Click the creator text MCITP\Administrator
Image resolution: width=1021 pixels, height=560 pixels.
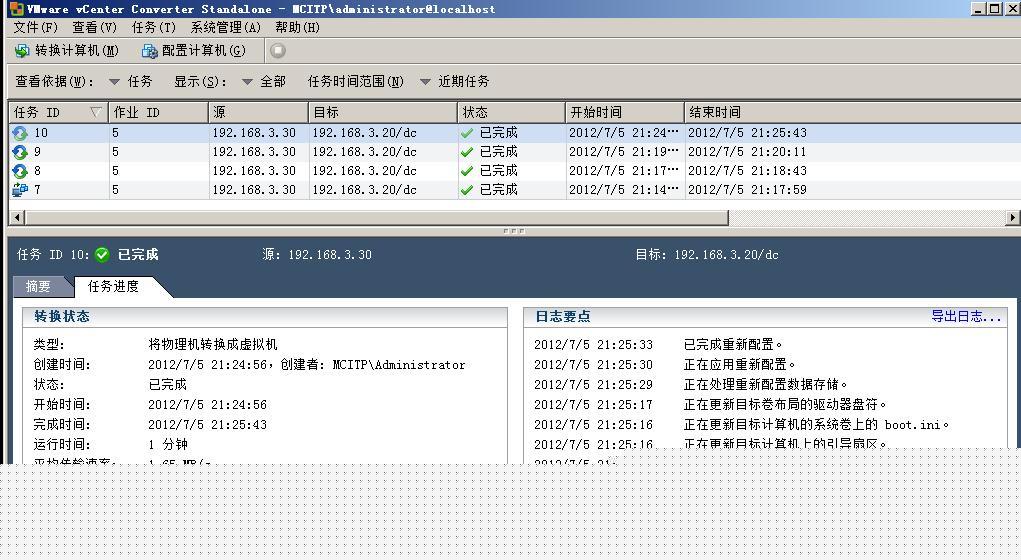point(399,365)
